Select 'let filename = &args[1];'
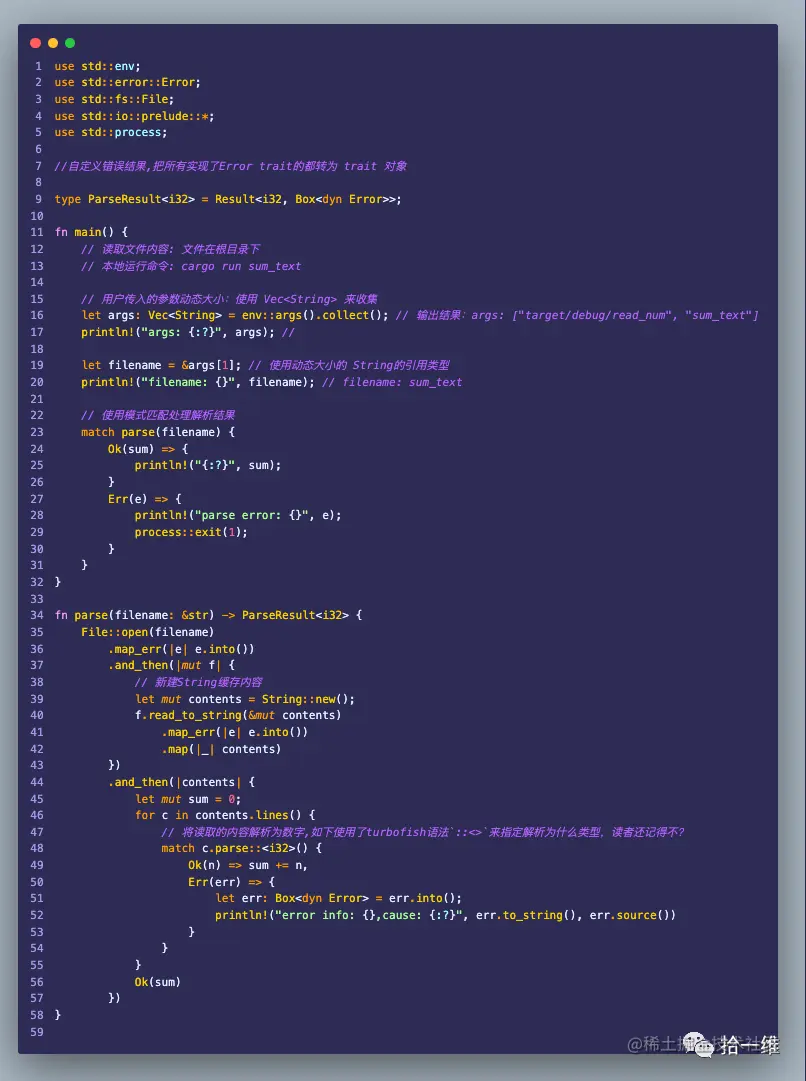Viewport: 806px width, 1081px height. point(161,365)
